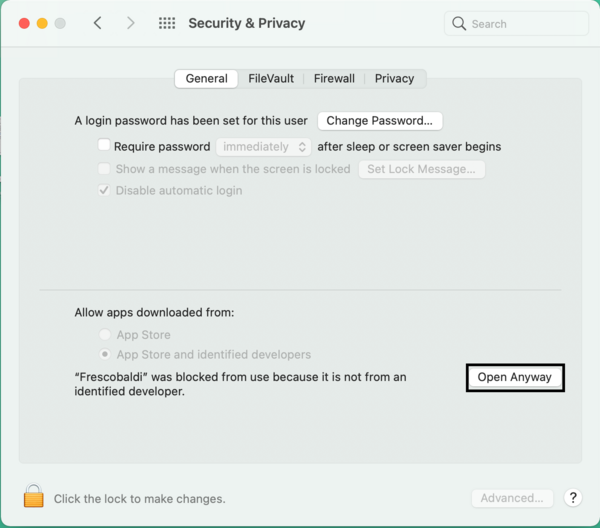Select the App Store radio button
600x528 pixels.
pos(104,335)
